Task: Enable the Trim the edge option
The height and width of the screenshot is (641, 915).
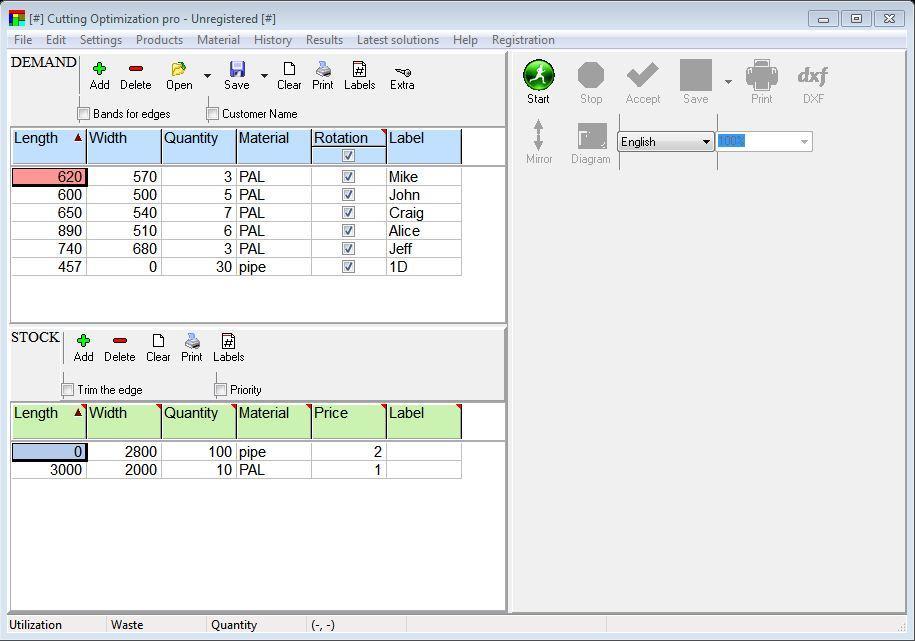Action: 68,390
